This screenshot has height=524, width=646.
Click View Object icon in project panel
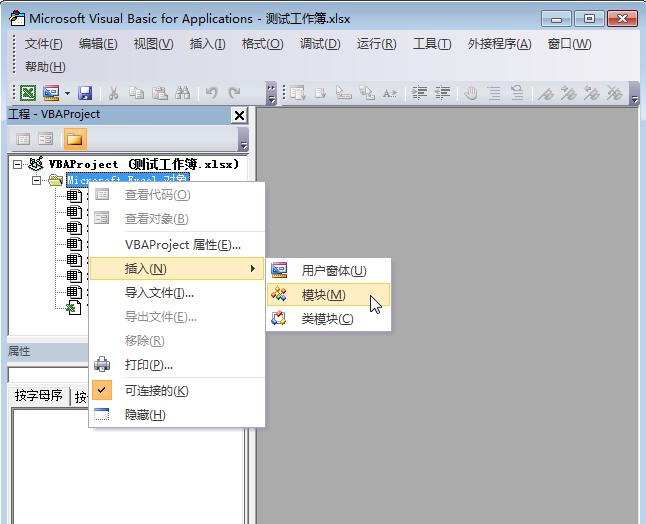(x=46, y=139)
